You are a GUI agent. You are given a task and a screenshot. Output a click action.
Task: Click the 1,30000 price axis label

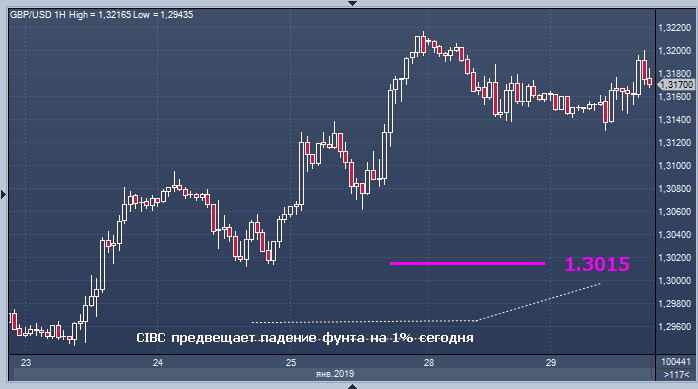click(674, 281)
